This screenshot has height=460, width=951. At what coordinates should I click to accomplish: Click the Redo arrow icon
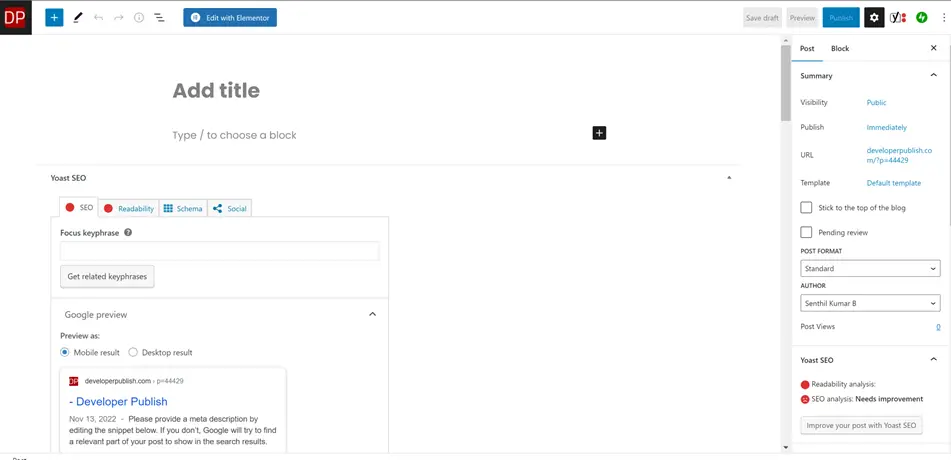119,18
